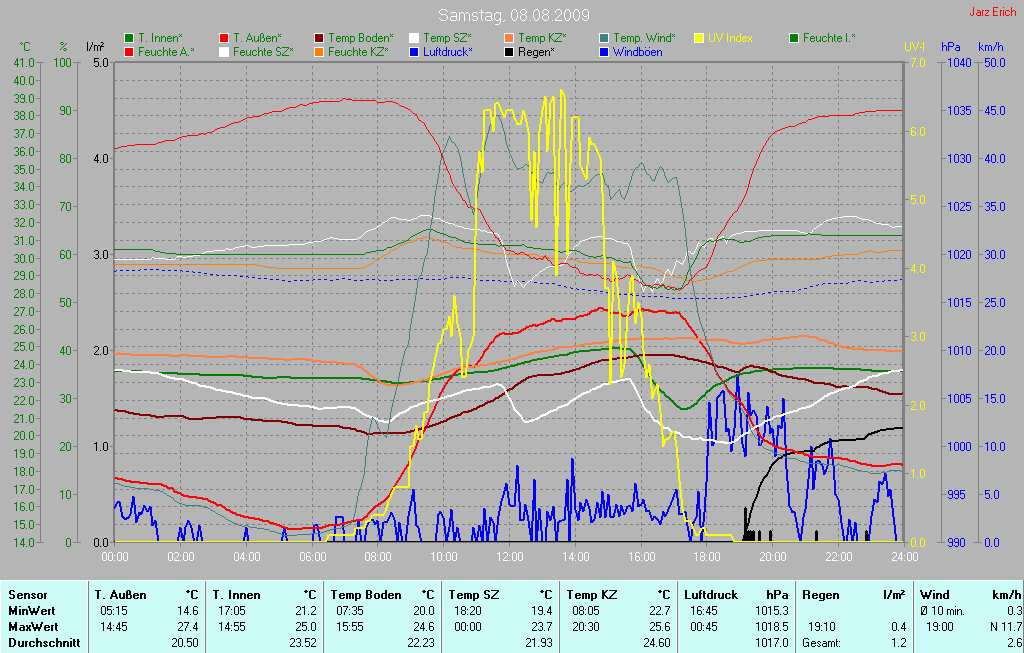Click the 'Luftdruck' table column header

pyautogui.click(x=711, y=595)
